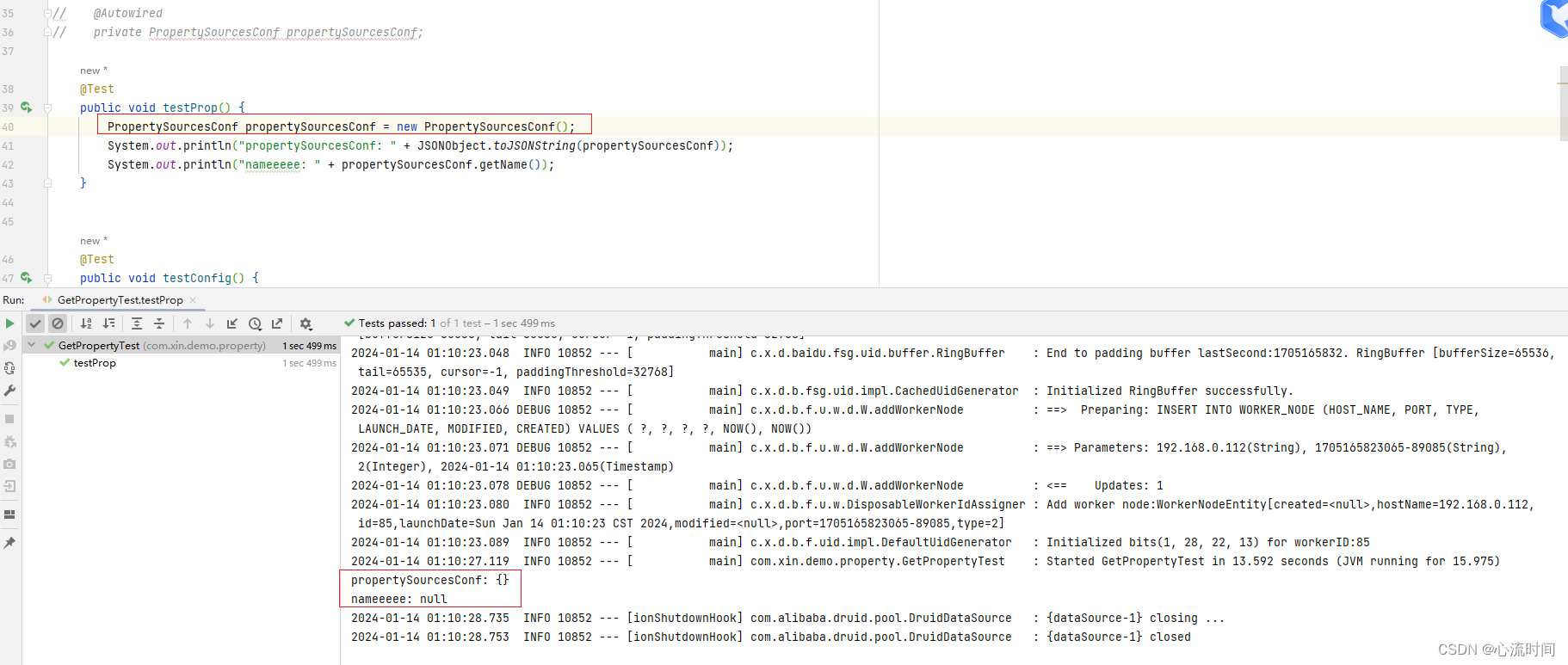
Task: Open test history clock dropdown
Action: pos(255,323)
